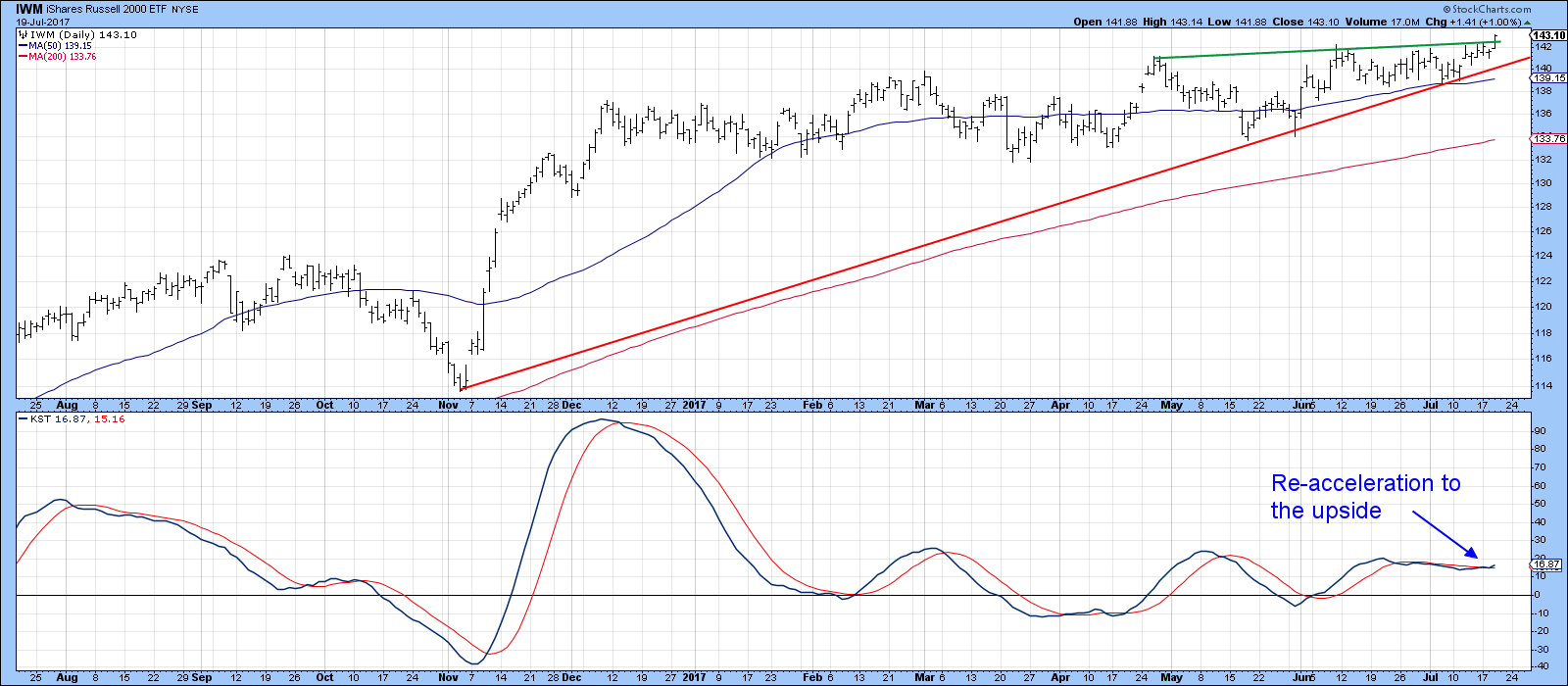Click the MA(50) 139.15 legend text
This screenshot has width=1568, height=686.
[x=59, y=46]
